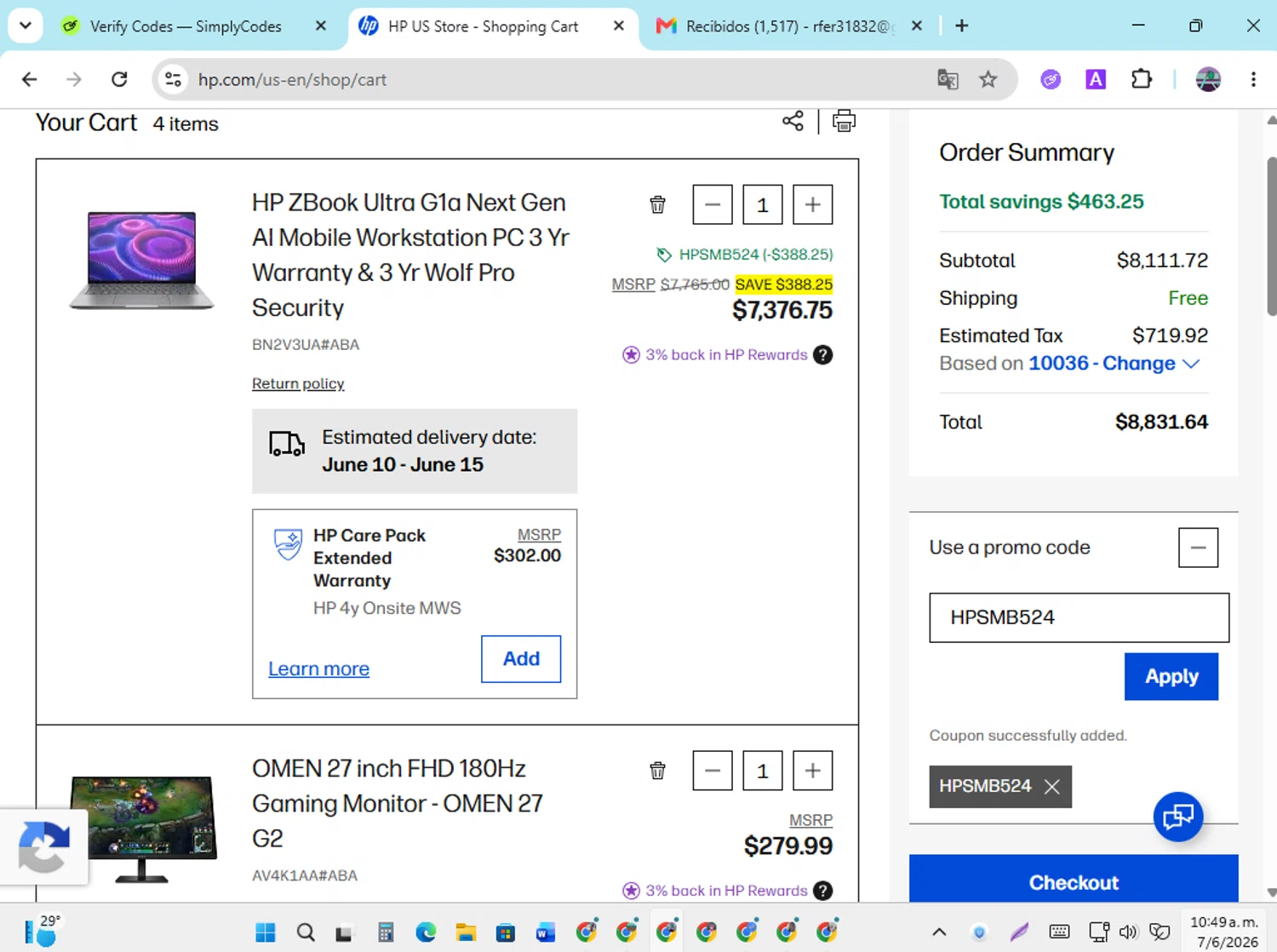The height and width of the screenshot is (952, 1277).
Task: Change the tax ZIP code 10036
Action: point(1114,364)
